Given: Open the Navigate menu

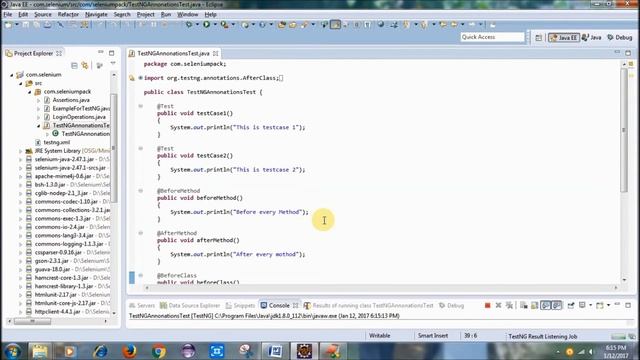Looking at the screenshot, I should pyautogui.click(x=96, y=14).
